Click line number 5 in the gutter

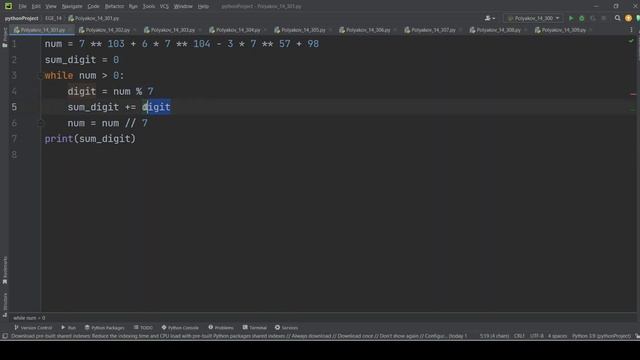click(14, 107)
